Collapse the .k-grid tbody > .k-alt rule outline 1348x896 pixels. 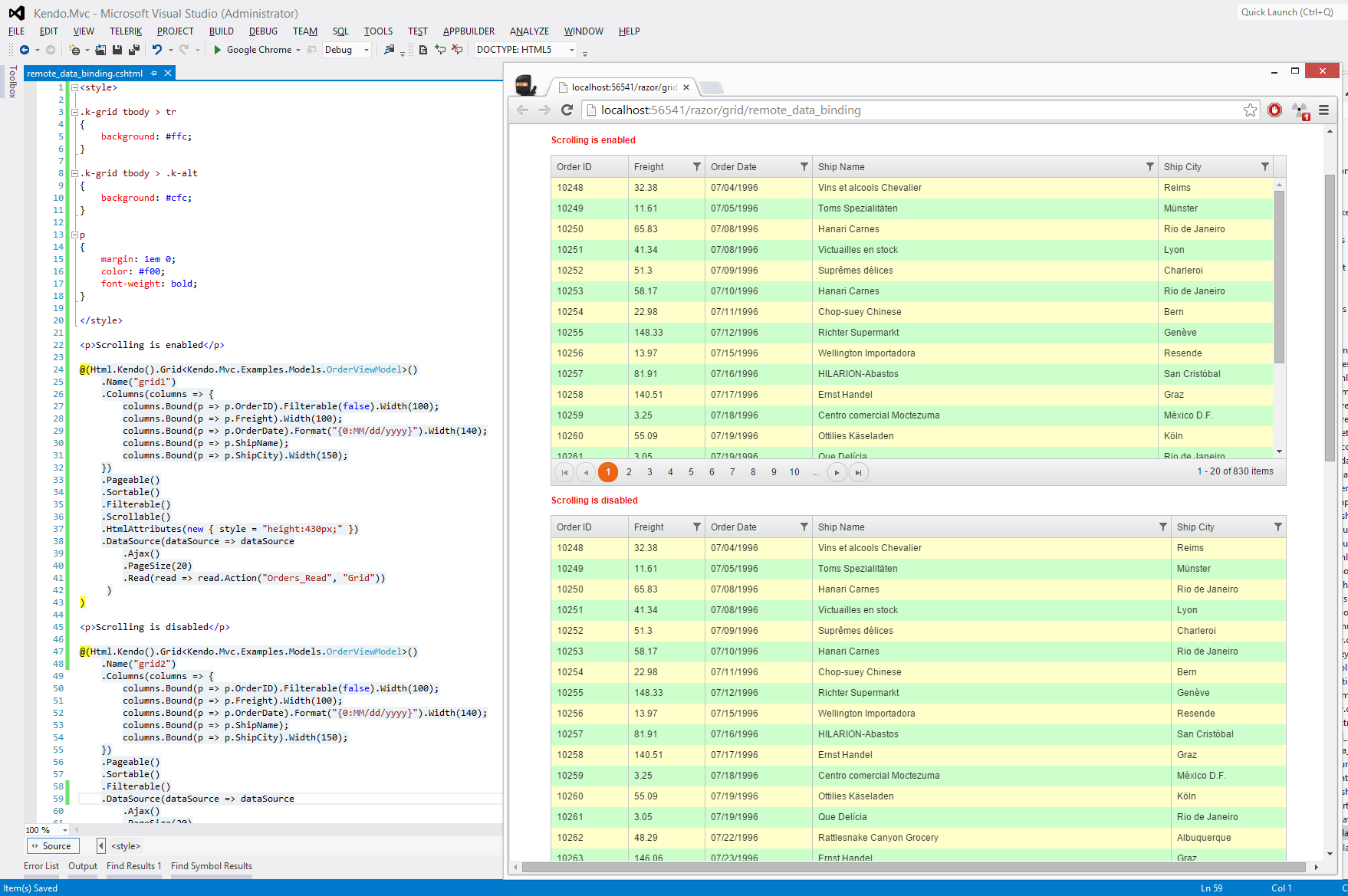click(x=74, y=173)
